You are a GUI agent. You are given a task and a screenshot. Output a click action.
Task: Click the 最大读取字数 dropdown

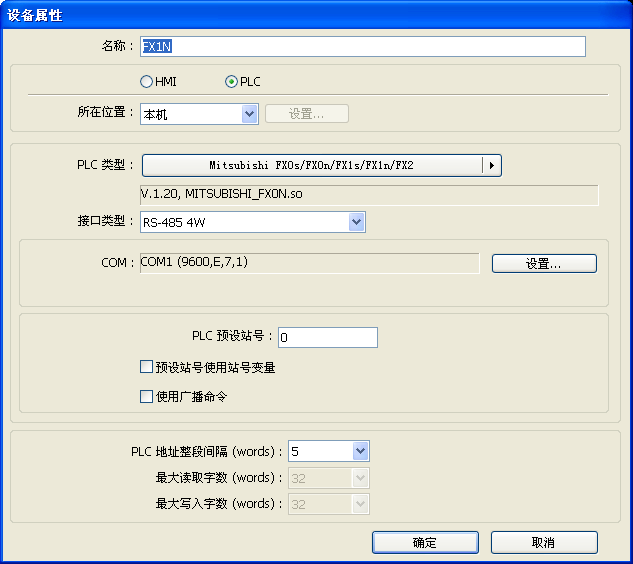click(329, 478)
